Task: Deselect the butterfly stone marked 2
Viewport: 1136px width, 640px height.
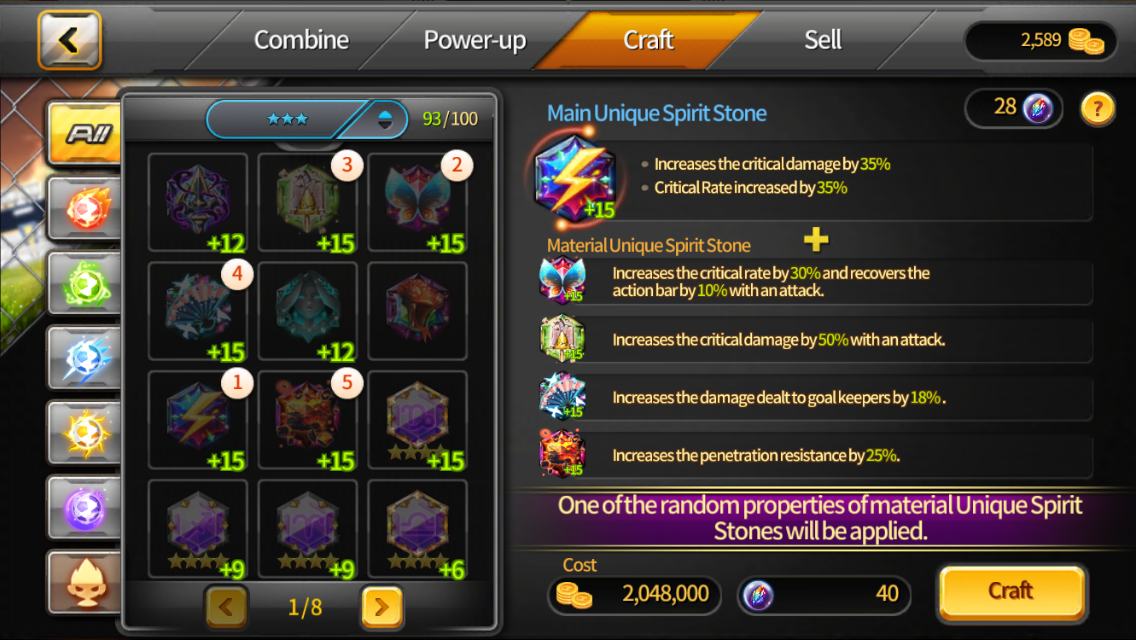Action: [x=417, y=202]
